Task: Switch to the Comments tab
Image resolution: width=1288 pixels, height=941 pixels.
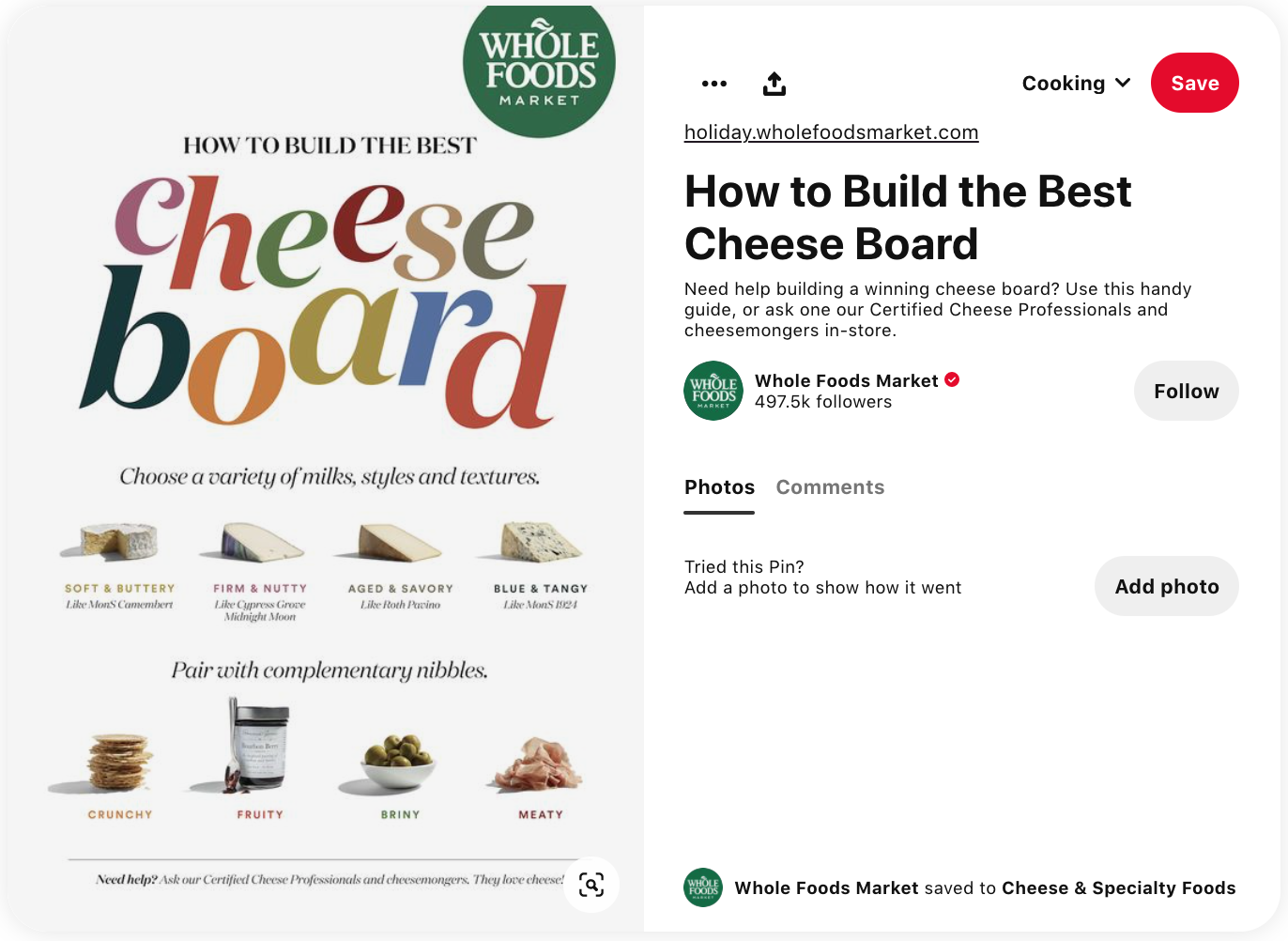Action: [830, 487]
